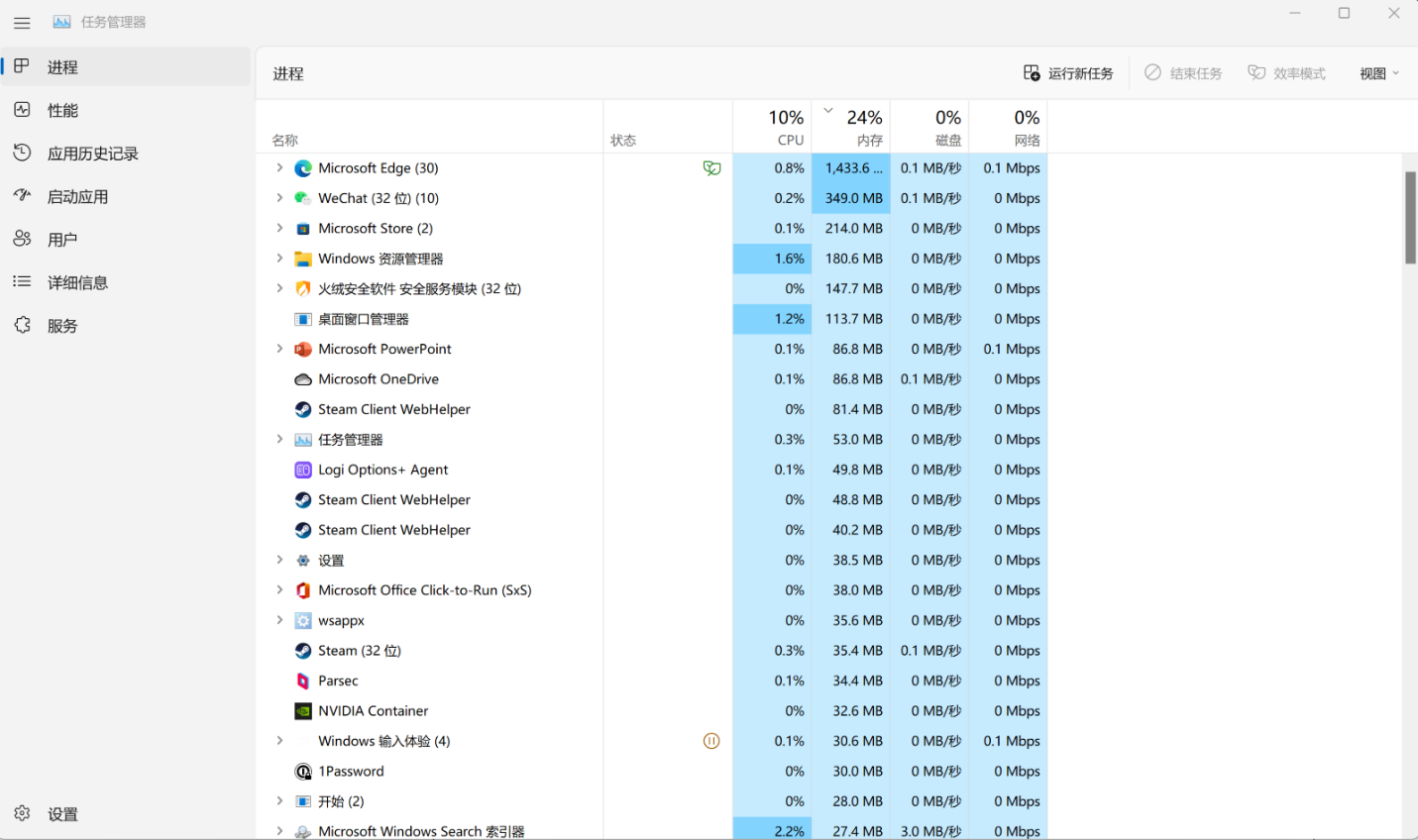This screenshot has height=840, width=1418.
Task: Expand the wsappx process group
Action: coord(279,621)
